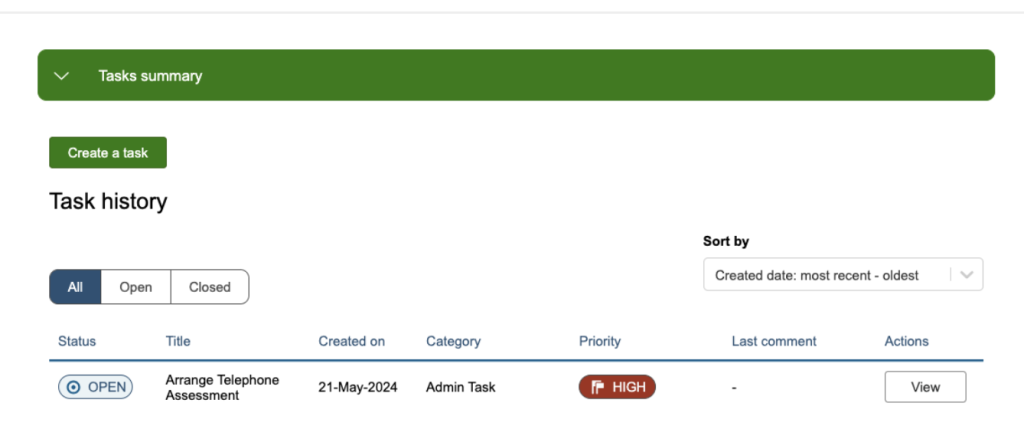Click the Tasks summary header text
Viewport: 1024px width, 426px height.
[150, 76]
